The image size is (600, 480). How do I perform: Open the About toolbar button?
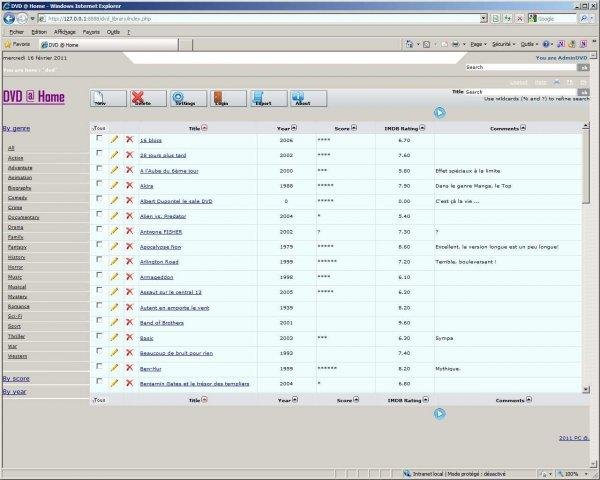[x=308, y=98]
